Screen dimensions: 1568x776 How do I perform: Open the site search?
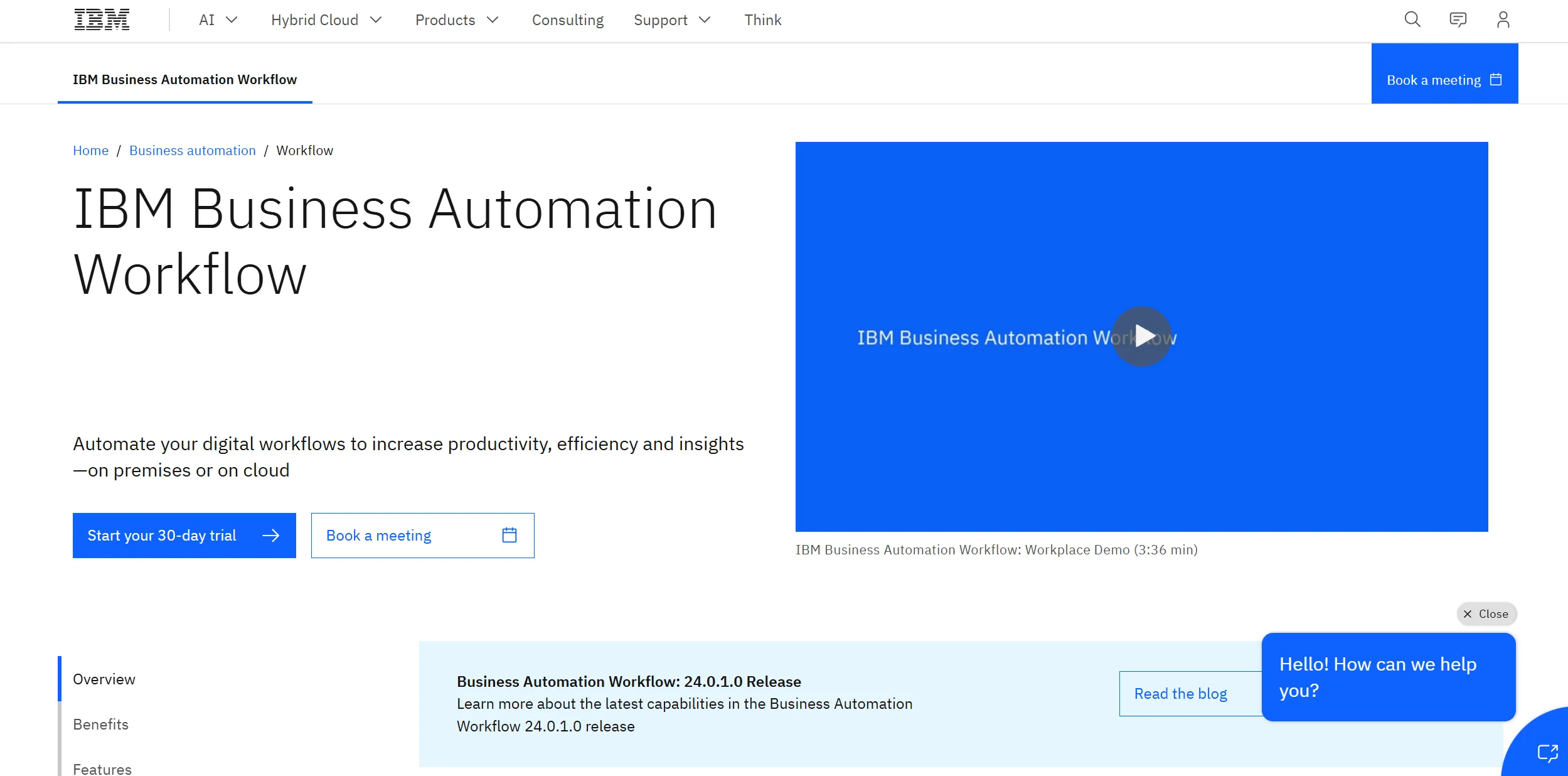click(1412, 19)
